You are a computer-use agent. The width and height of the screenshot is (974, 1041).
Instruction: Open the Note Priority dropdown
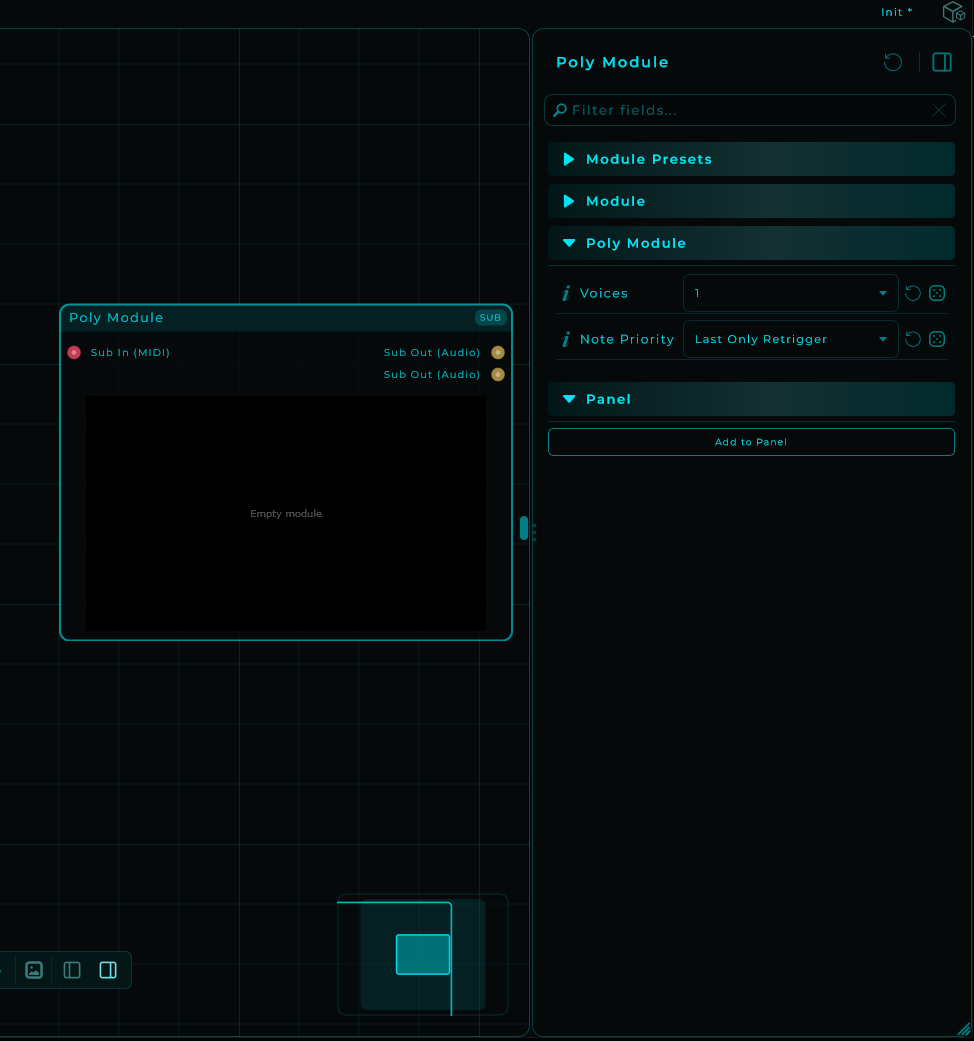coord(790,339)
